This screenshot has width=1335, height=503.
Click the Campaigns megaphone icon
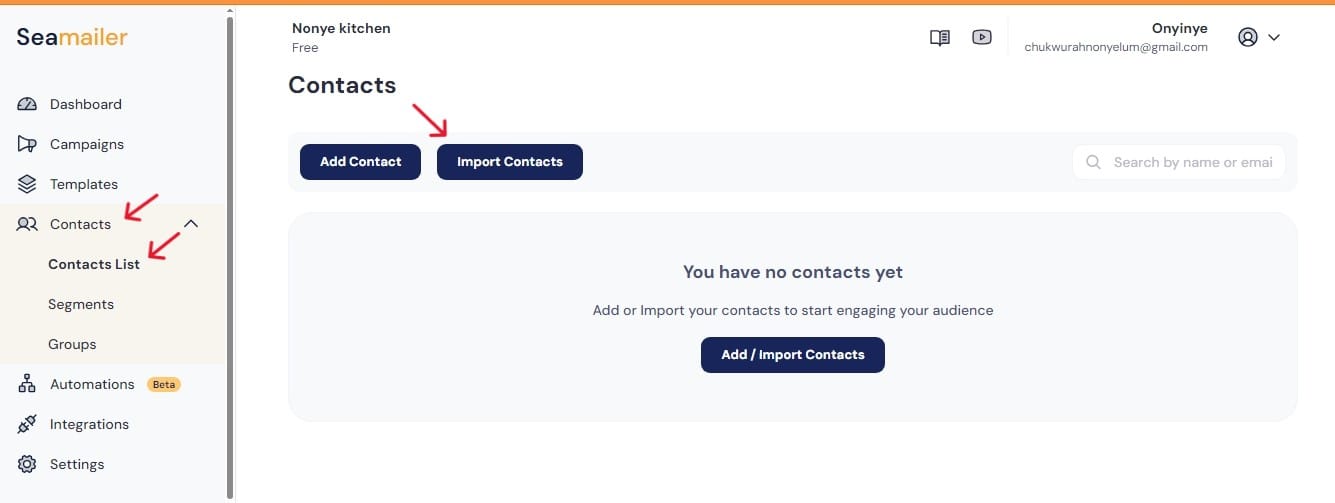(x=27, y=144)
